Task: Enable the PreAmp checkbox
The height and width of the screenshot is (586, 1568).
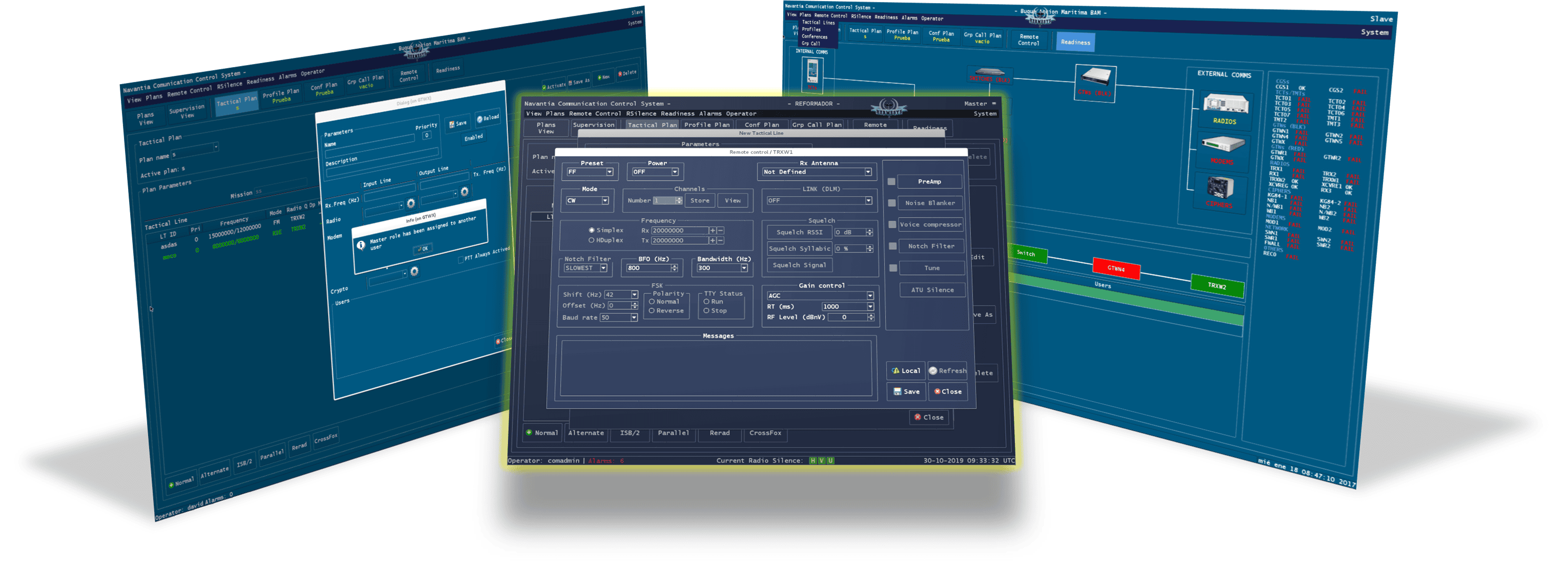Action: click(891, 181)
